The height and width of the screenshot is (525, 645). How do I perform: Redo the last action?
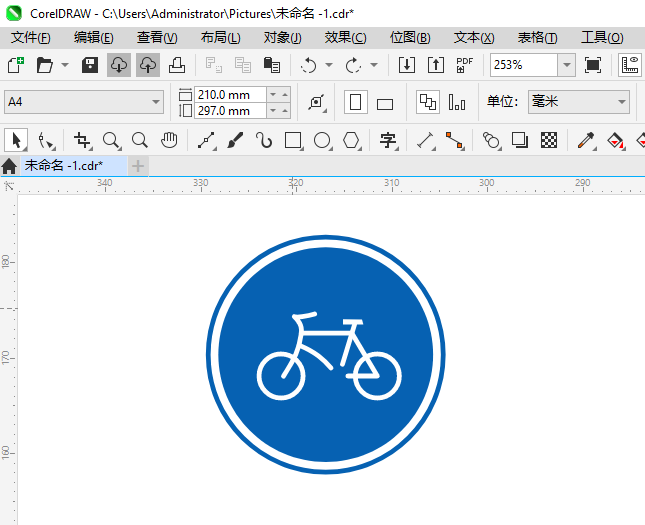(353, 65)
